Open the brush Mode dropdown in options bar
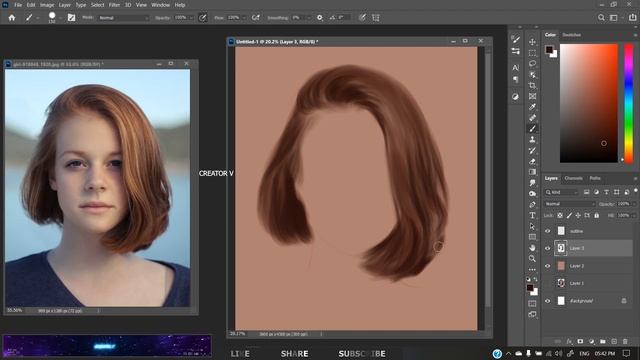This screenshot has width=640, height=360. (x=123, y=18)
